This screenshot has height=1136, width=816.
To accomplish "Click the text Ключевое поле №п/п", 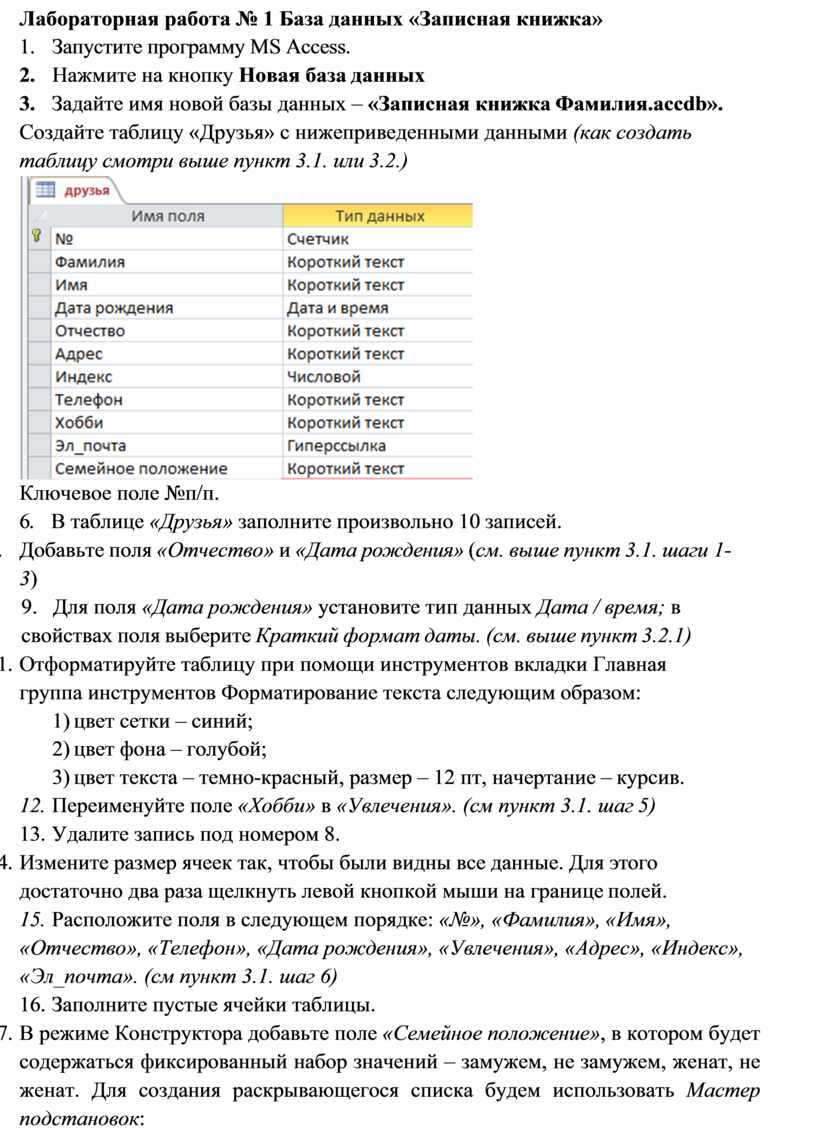I will [x=119, y=494].
